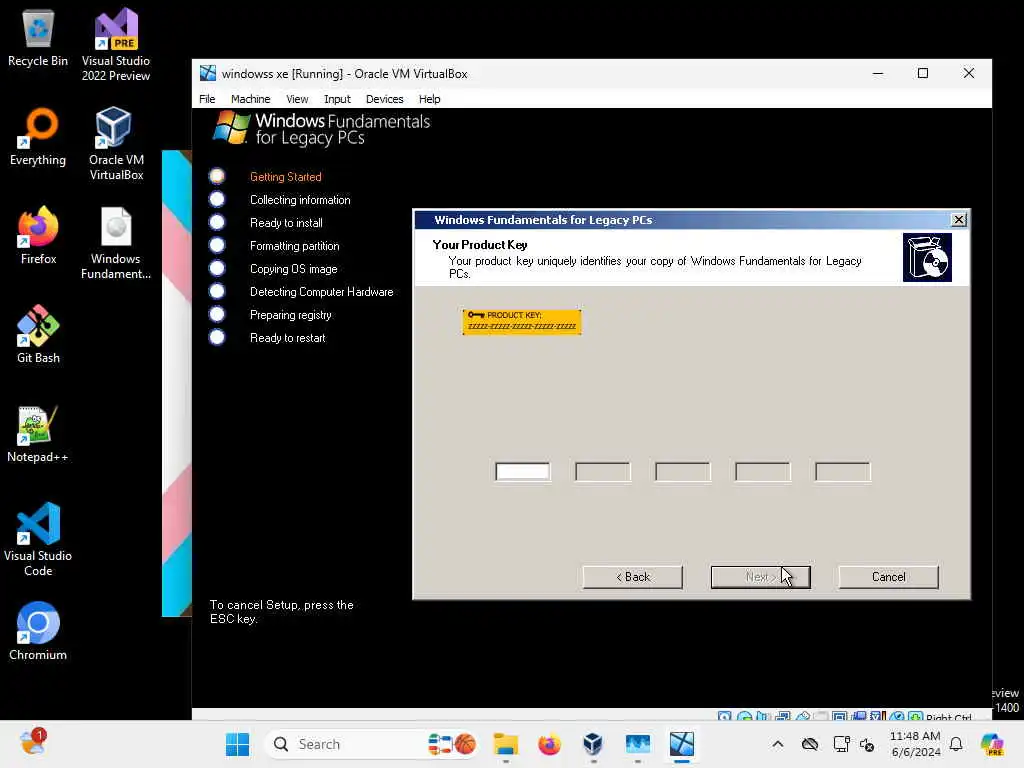This screenshot has height=768, width=1024.
Task: Open the Windows Start menu
Action: (237, 744)
